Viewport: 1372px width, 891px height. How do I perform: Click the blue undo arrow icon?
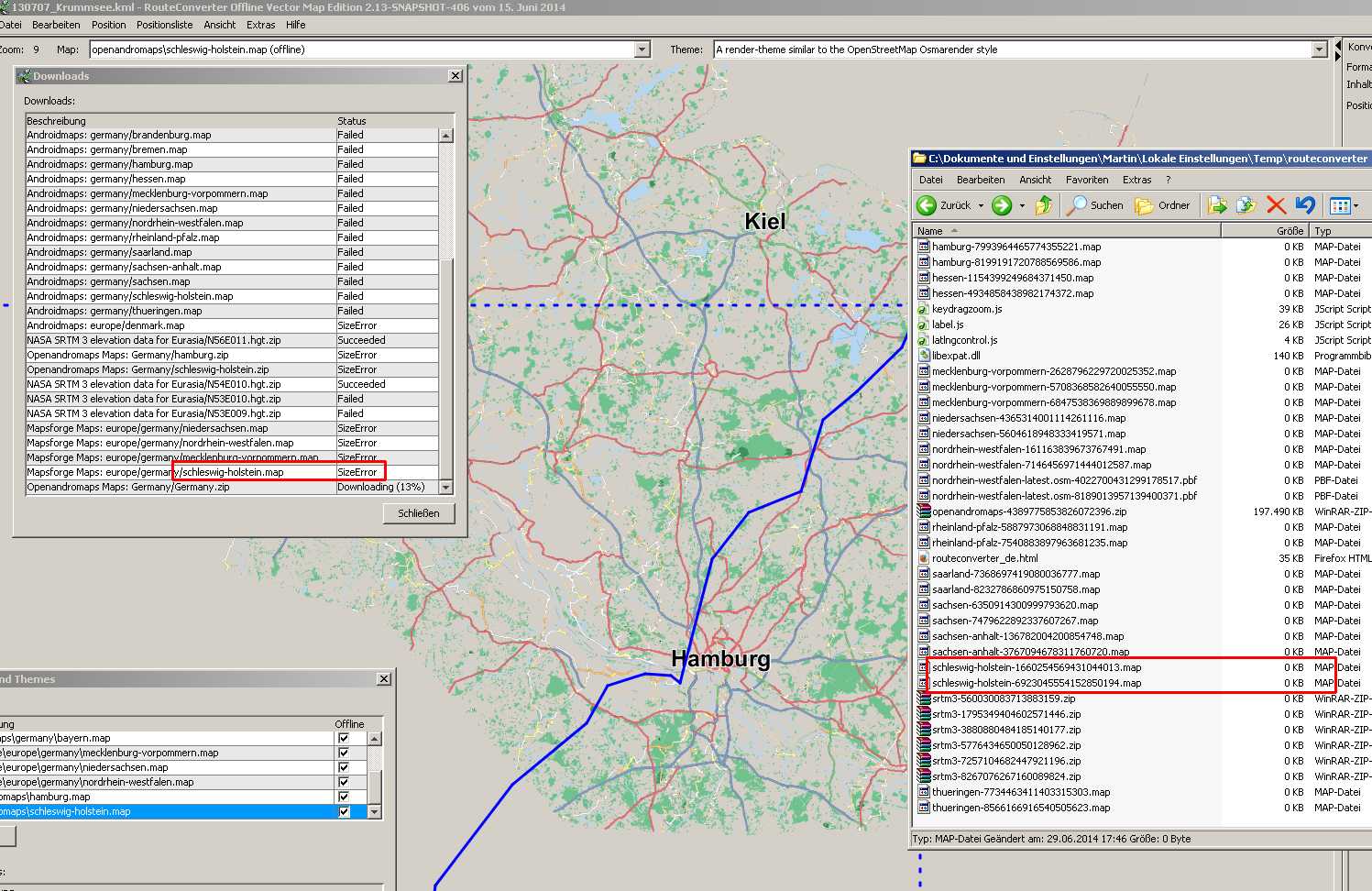(x=1306, y=205)
